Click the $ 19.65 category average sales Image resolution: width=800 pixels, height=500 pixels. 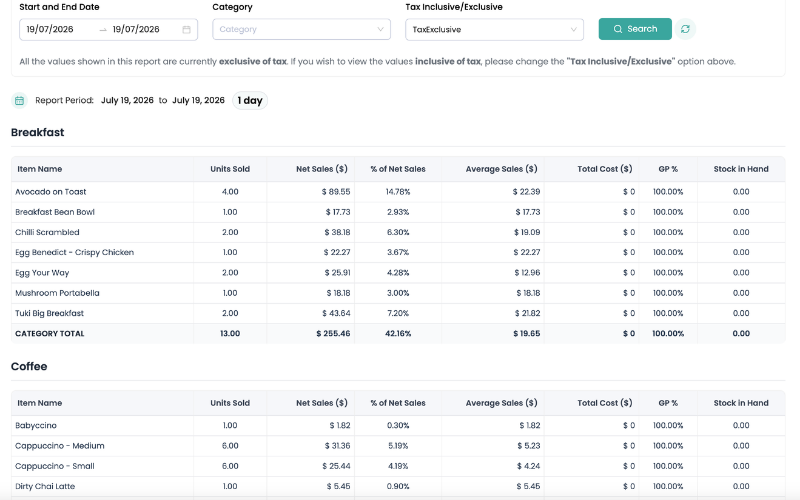[527, 334]
